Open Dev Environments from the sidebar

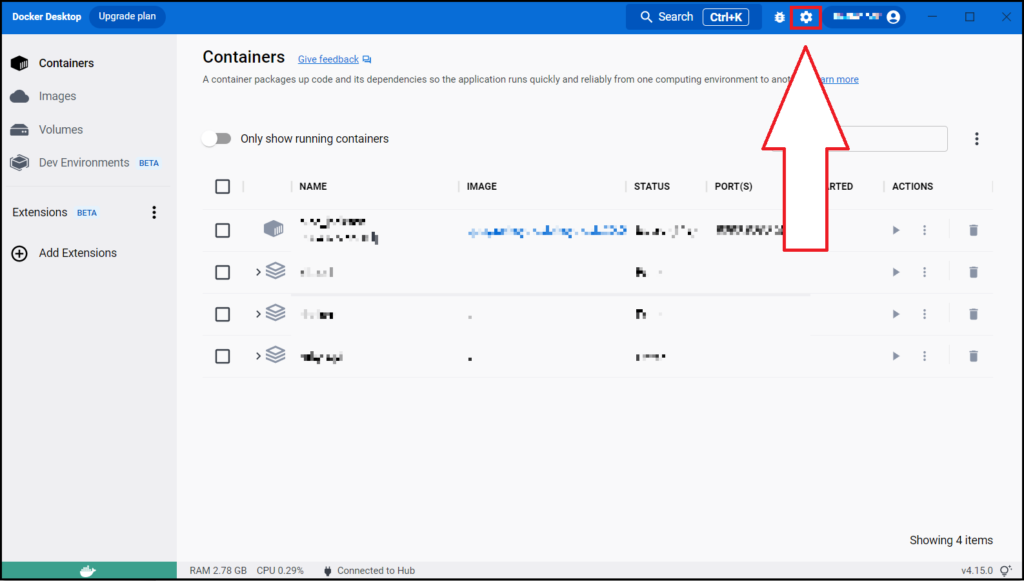(83, 162)
